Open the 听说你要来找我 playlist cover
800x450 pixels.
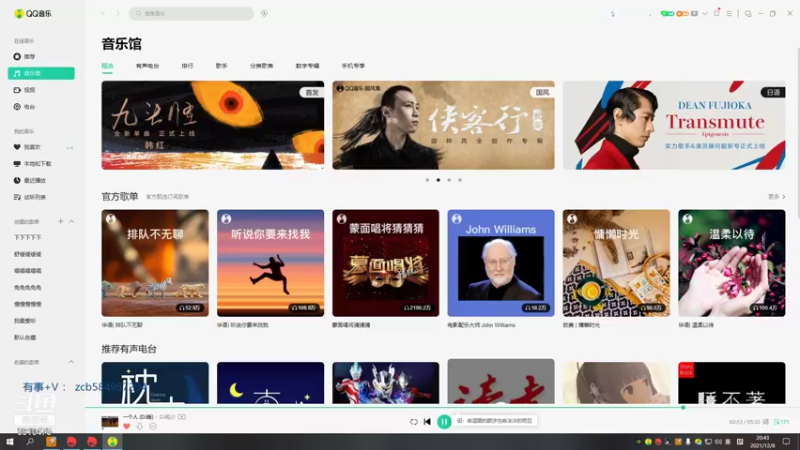click(270, 263)
